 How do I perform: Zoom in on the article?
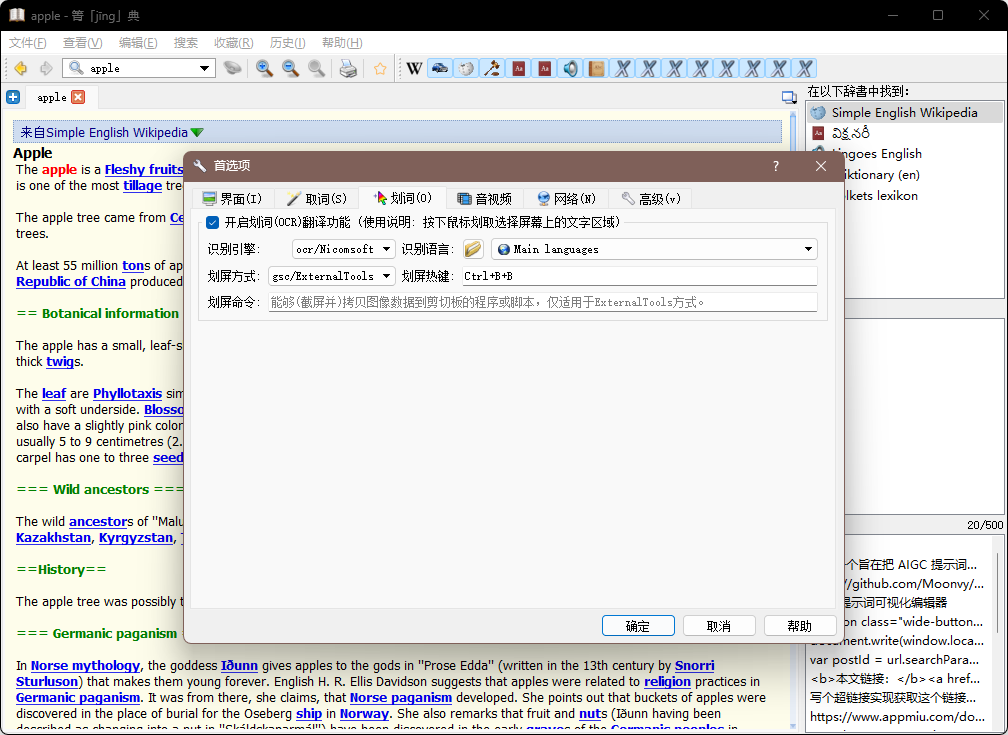(x=264, y=68)
